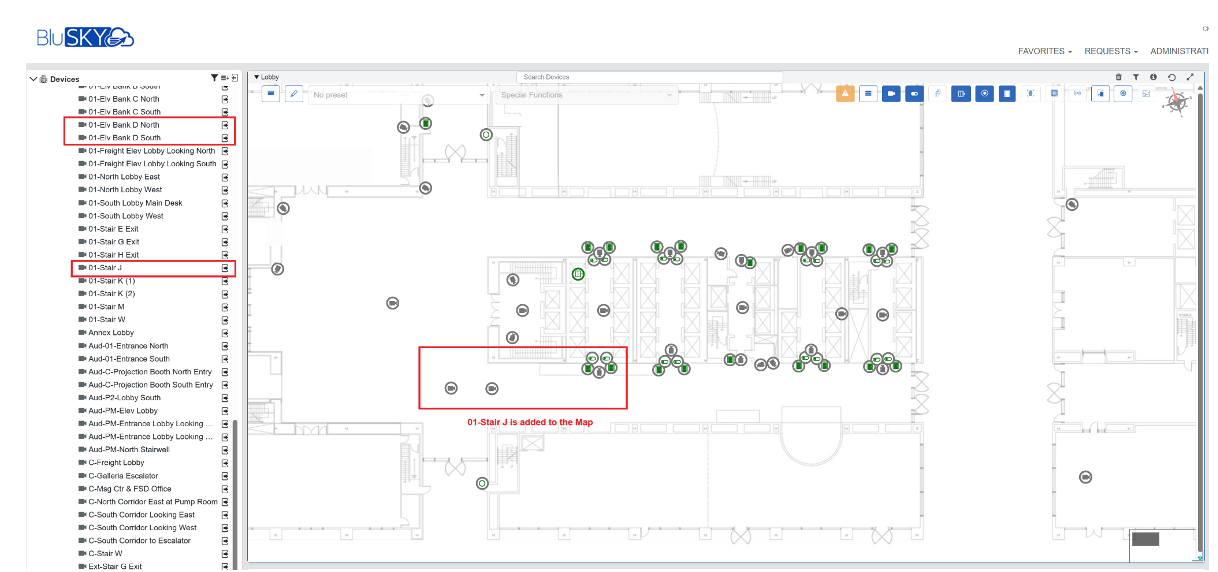1218x572 pixels.
Task: Click the outlined circle target toolbar icon
Action: (1123, 93)
